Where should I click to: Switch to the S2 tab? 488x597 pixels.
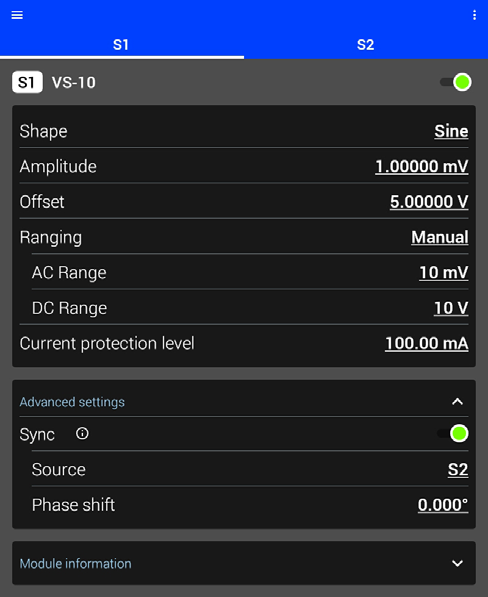(366, 45)
